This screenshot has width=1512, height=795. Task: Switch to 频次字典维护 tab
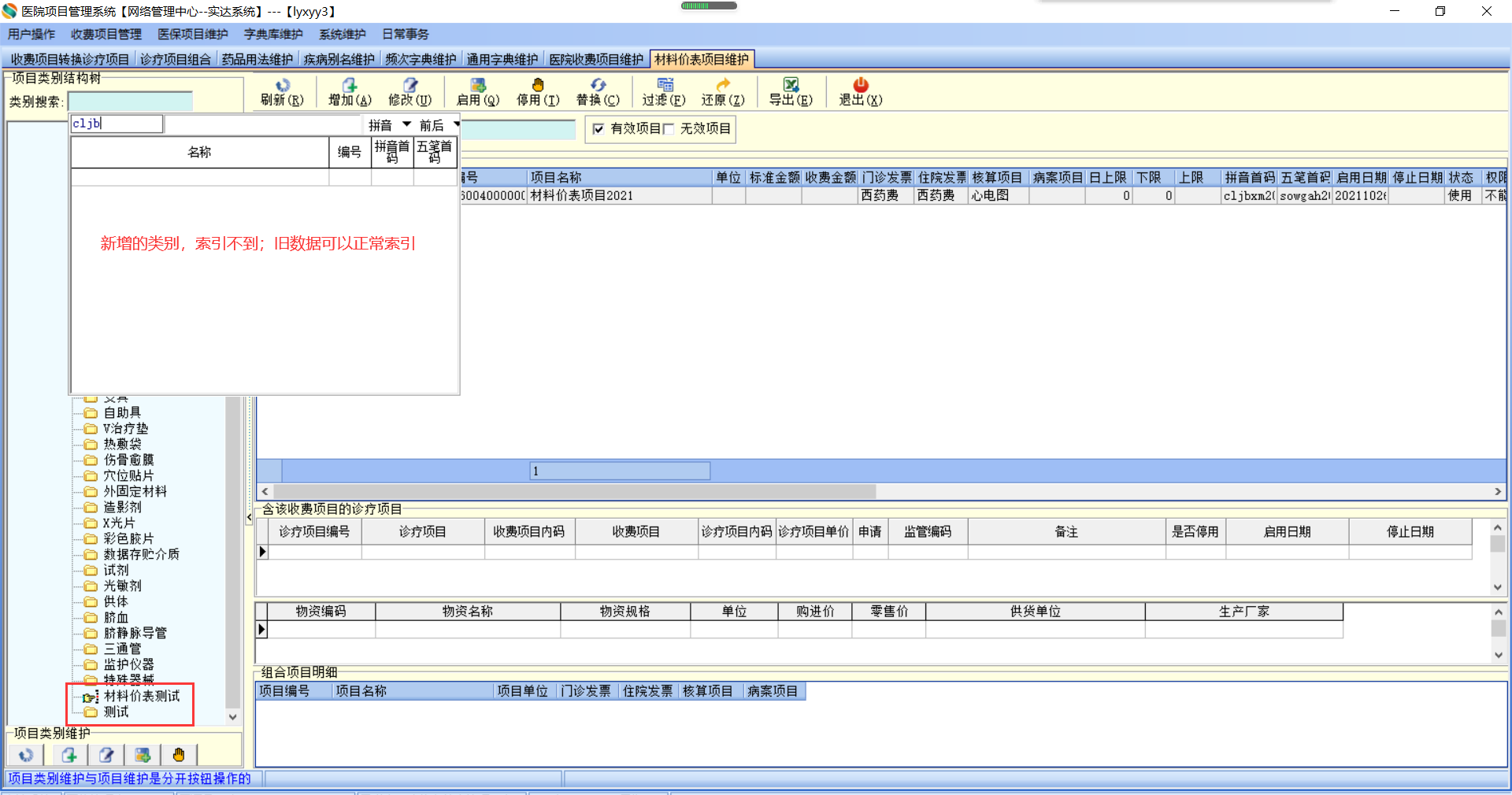(x=421, y=60)
